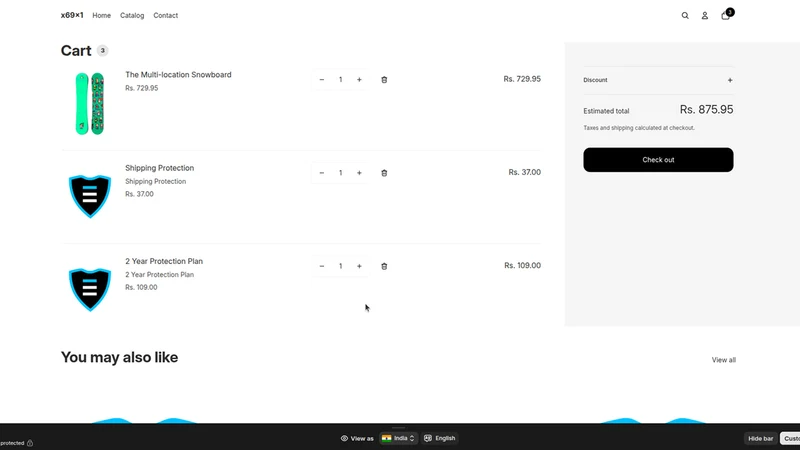Expand the Discount section
Image resolution: width=800 pixels, height=450 pixels.
[x=658, y=80]
